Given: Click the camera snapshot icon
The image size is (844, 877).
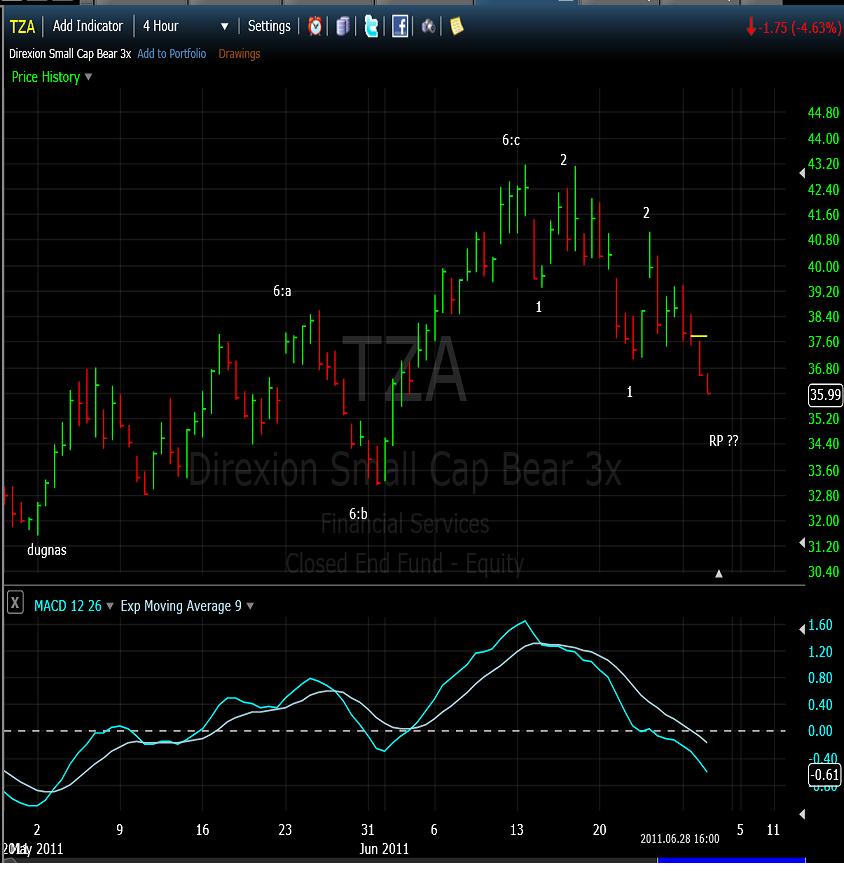Looking at the screenshot, I should tap(428, 26).
